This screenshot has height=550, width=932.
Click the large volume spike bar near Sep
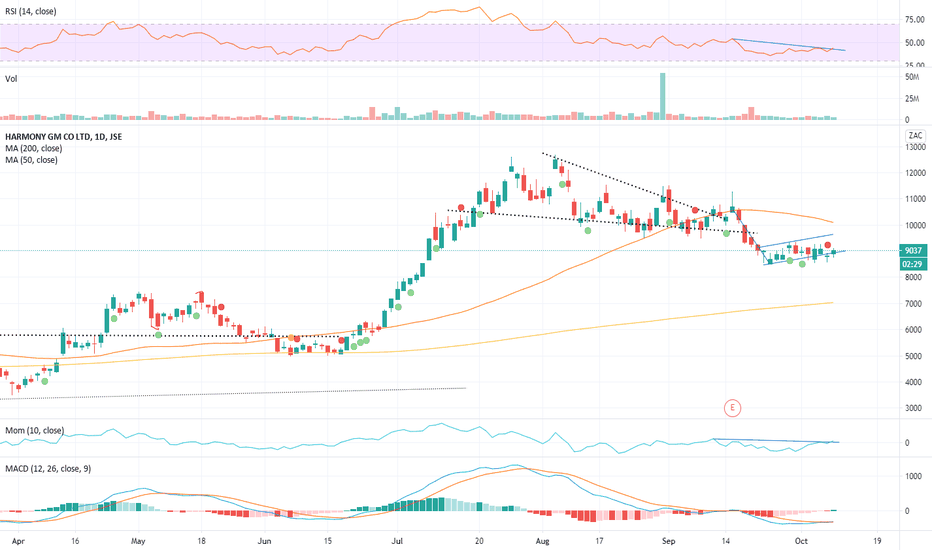663,96
